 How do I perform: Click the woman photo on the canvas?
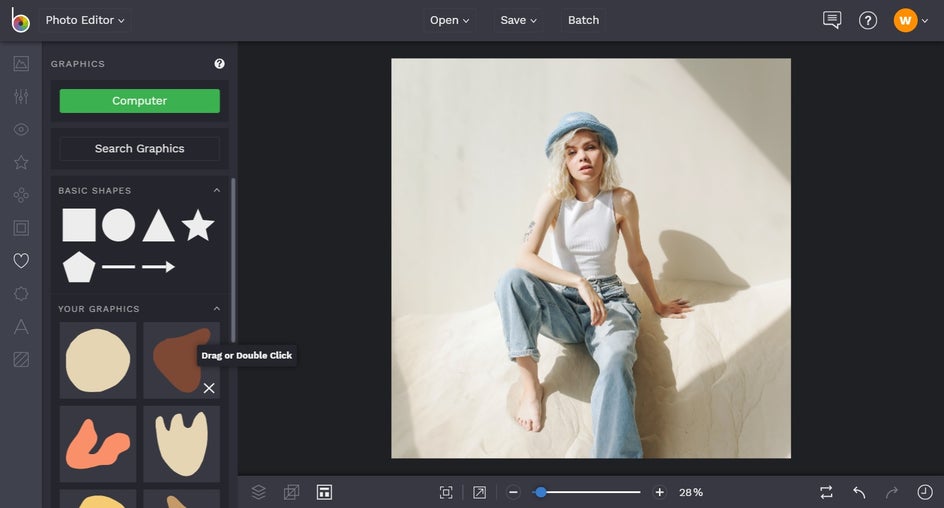[x=591, y=258]
